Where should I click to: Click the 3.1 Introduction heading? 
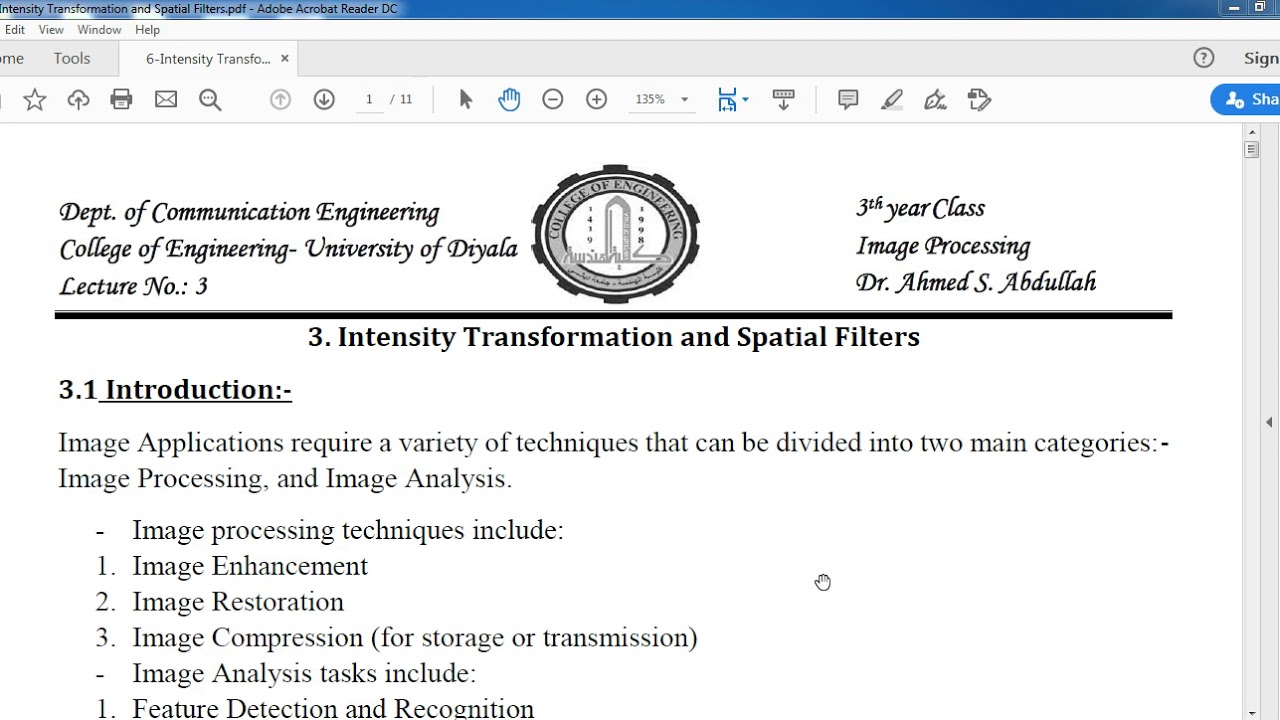175,390
